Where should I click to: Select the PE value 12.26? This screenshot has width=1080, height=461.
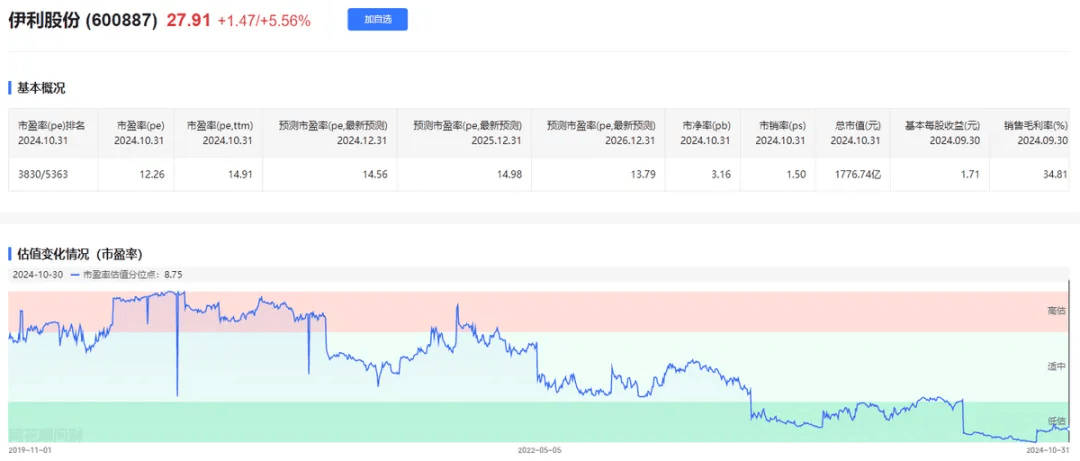click(x=153, y=174)
